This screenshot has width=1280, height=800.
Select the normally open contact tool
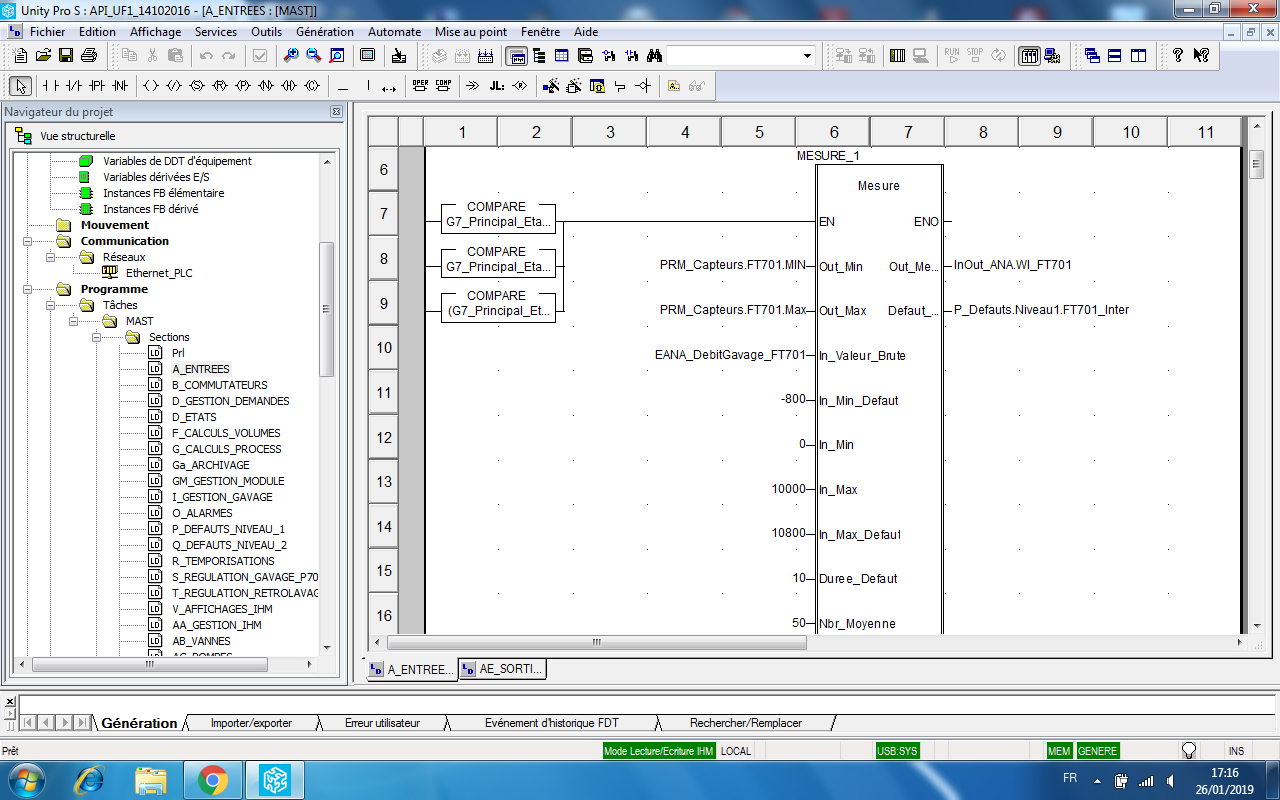point(51,86)
